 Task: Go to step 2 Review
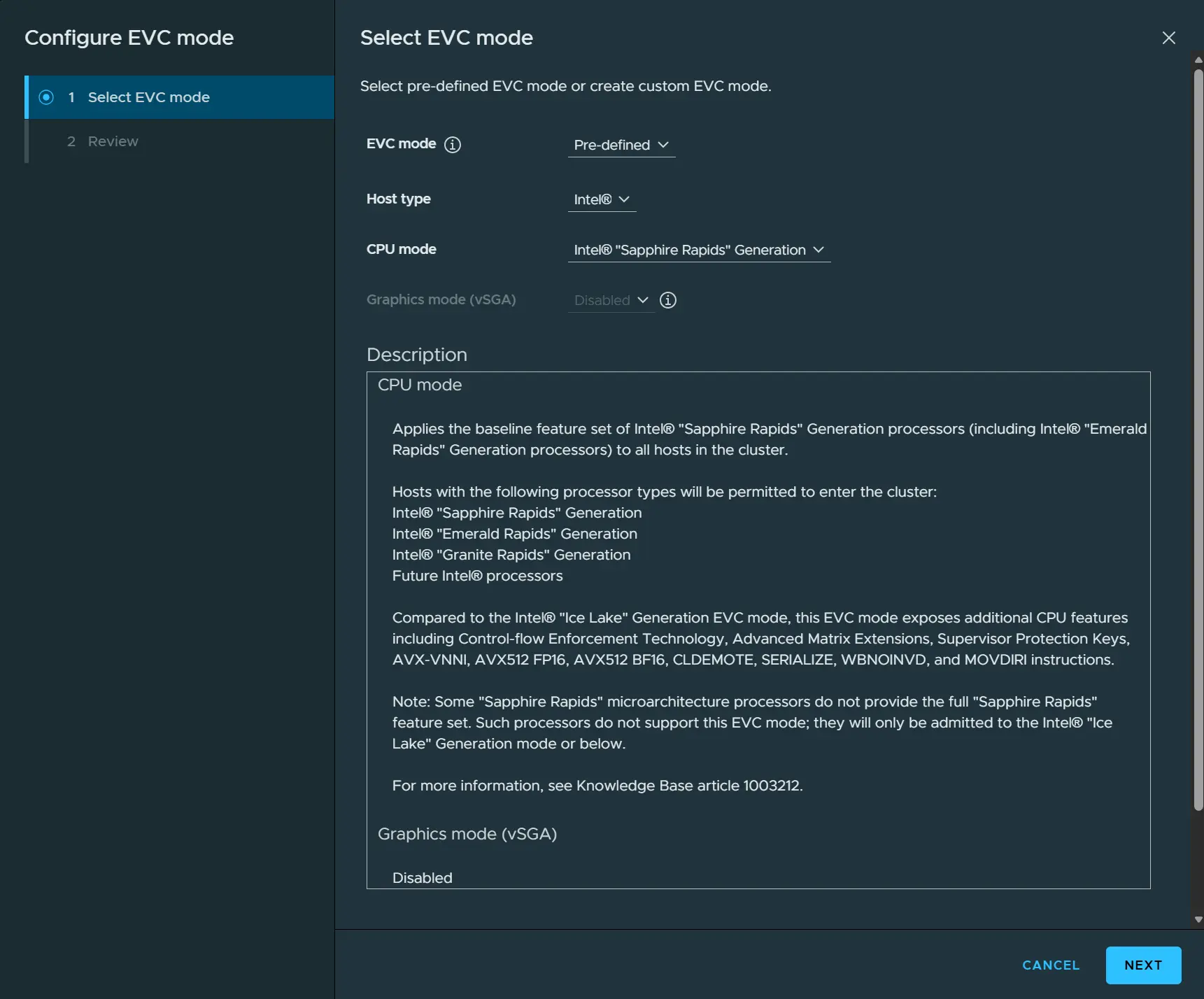[x=180, y=141]
